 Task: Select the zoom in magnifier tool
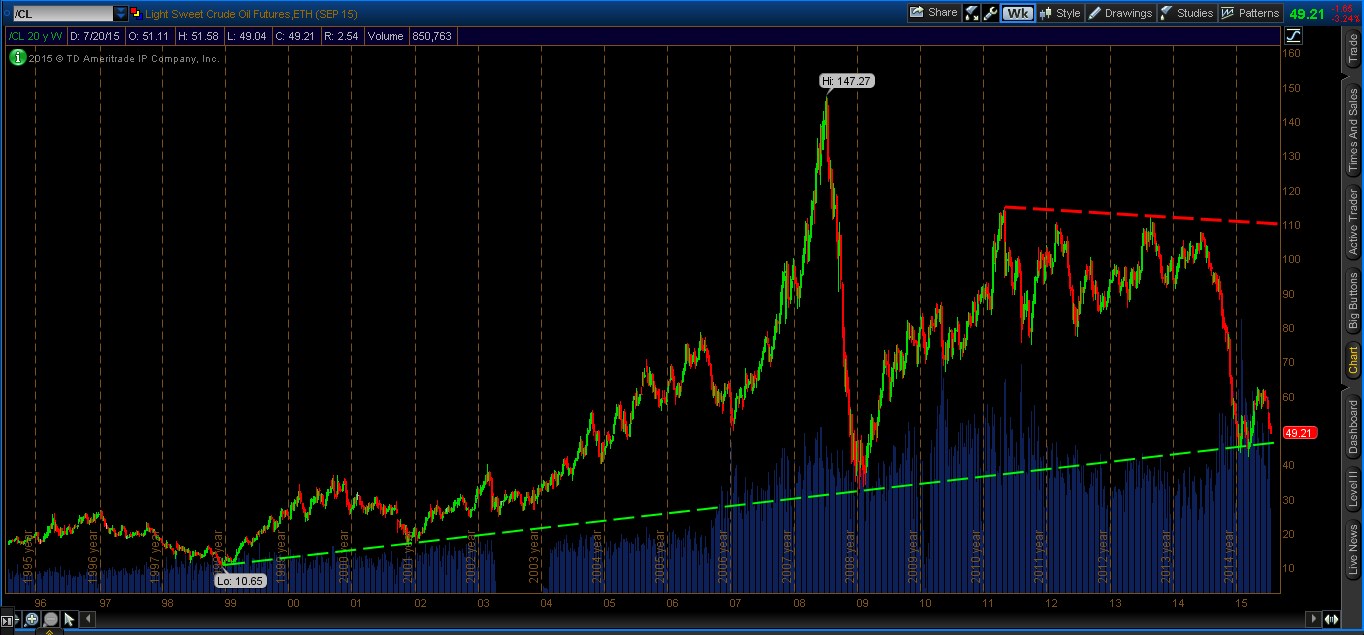[31, 620]
